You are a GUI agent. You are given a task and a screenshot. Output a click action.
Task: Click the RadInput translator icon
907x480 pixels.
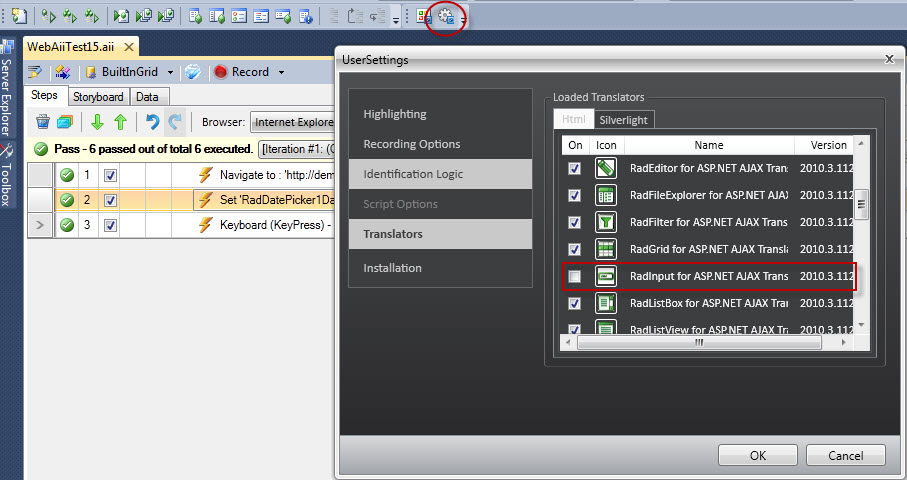click(606, 276)
